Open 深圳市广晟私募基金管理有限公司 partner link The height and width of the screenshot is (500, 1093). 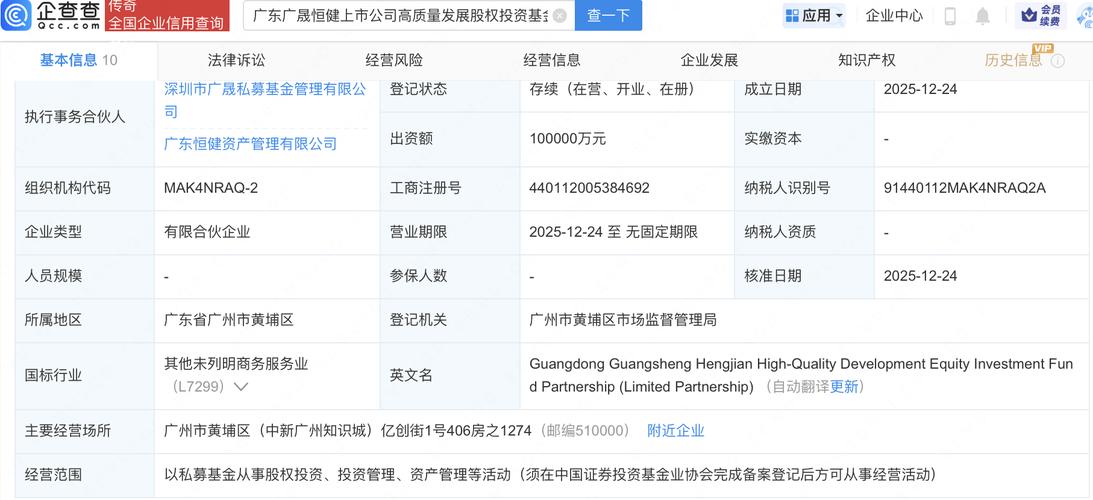pos(265,100)
